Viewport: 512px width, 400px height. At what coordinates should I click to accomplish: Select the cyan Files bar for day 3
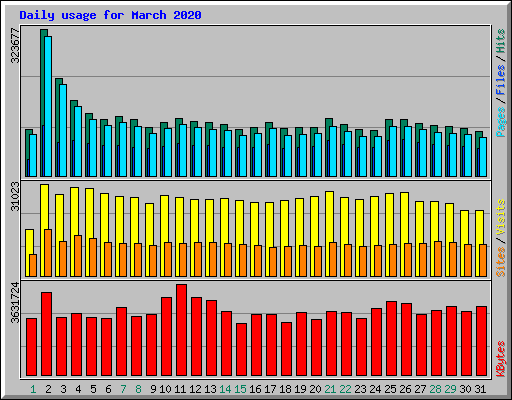pyautogui.click(x=63, y=130)
